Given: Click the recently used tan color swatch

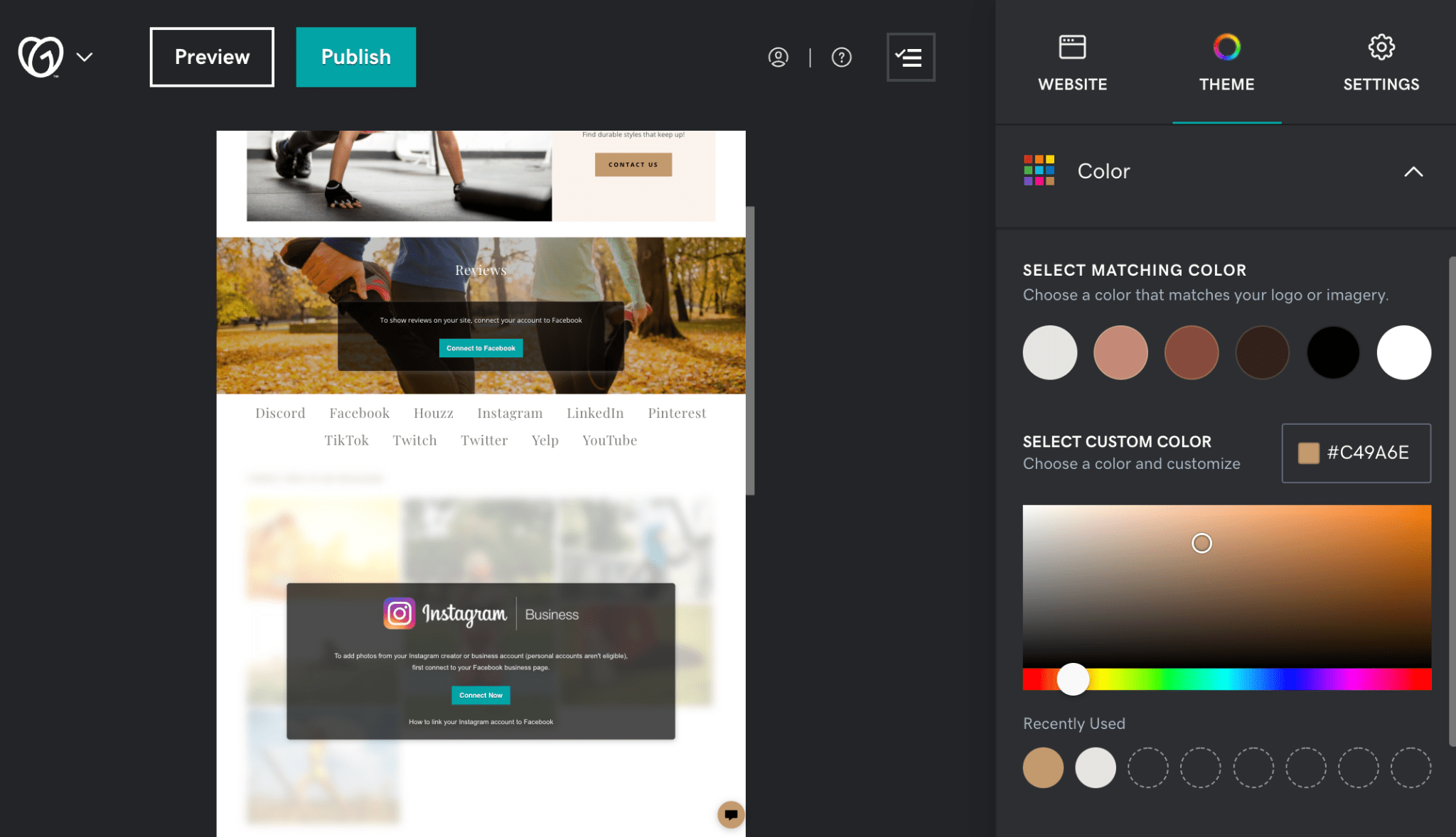Looking at the screenshot, I should coord(1043,767).
